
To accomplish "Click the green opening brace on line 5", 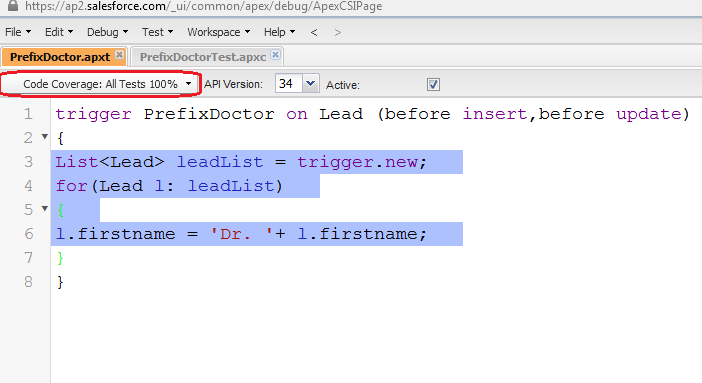I will pyautogui.click(x=60, y=210).
